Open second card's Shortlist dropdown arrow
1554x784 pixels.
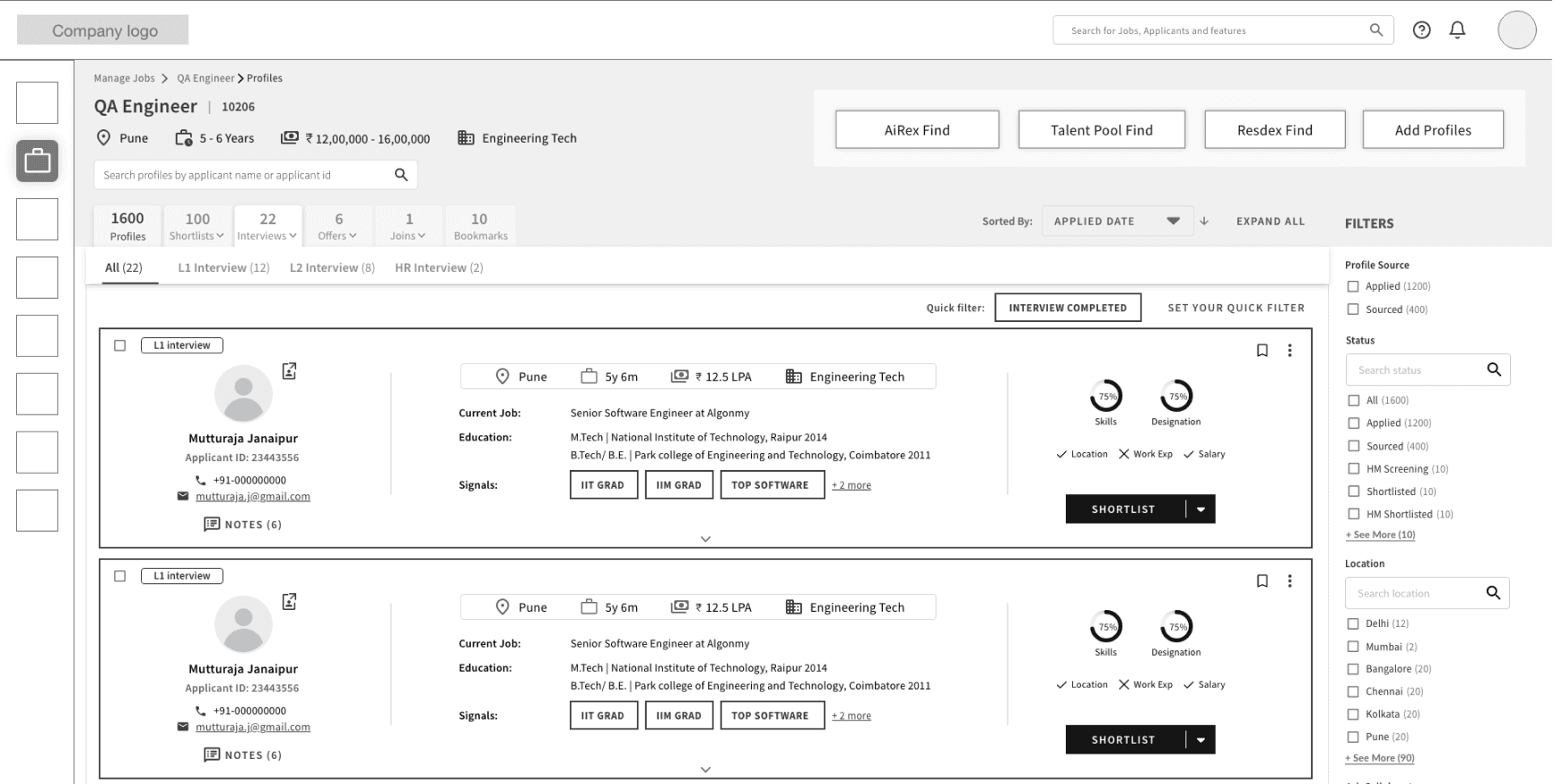pos(1200,739)
